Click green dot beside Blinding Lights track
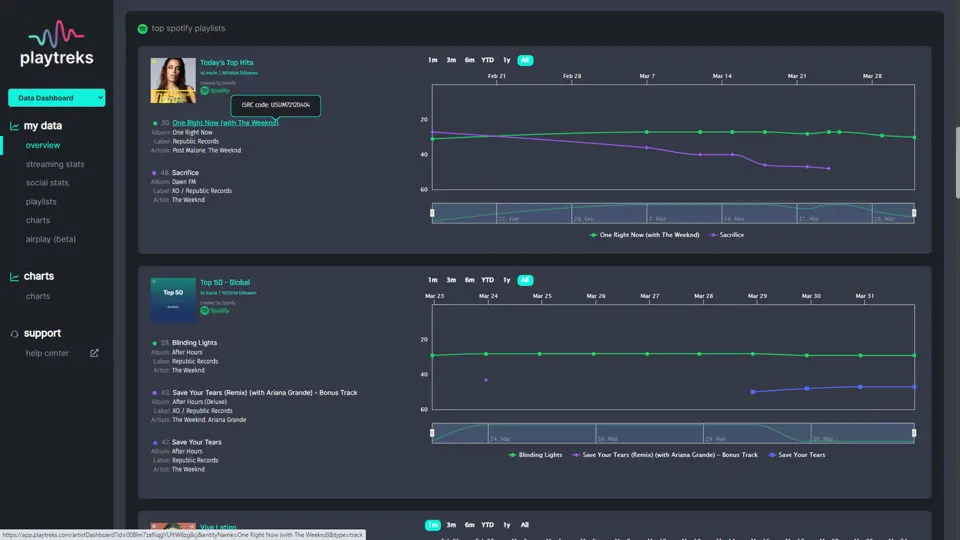The image size is (960, 540). coord(154,343)
